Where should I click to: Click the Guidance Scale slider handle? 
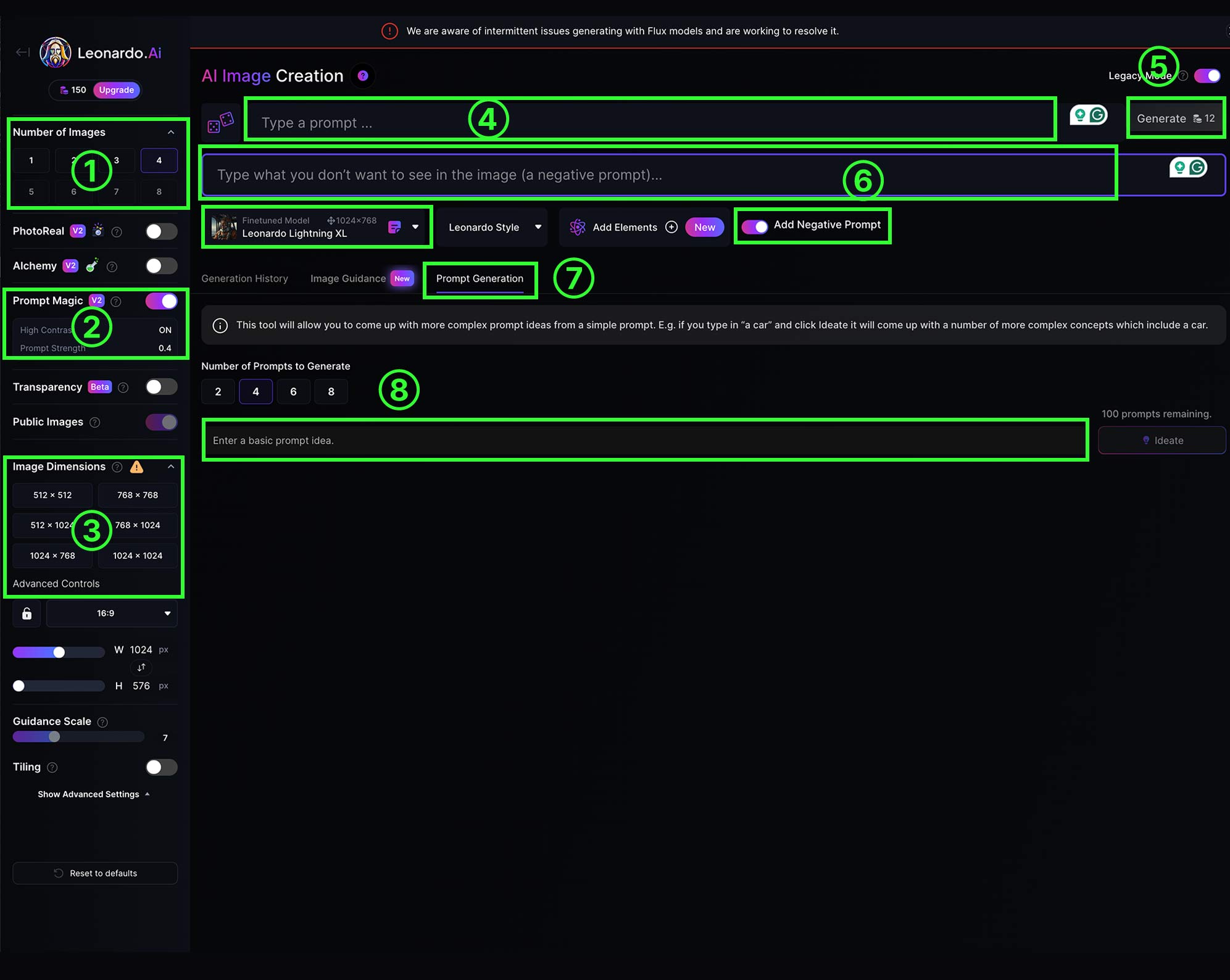pyautogui.click(x=54, y=737)
